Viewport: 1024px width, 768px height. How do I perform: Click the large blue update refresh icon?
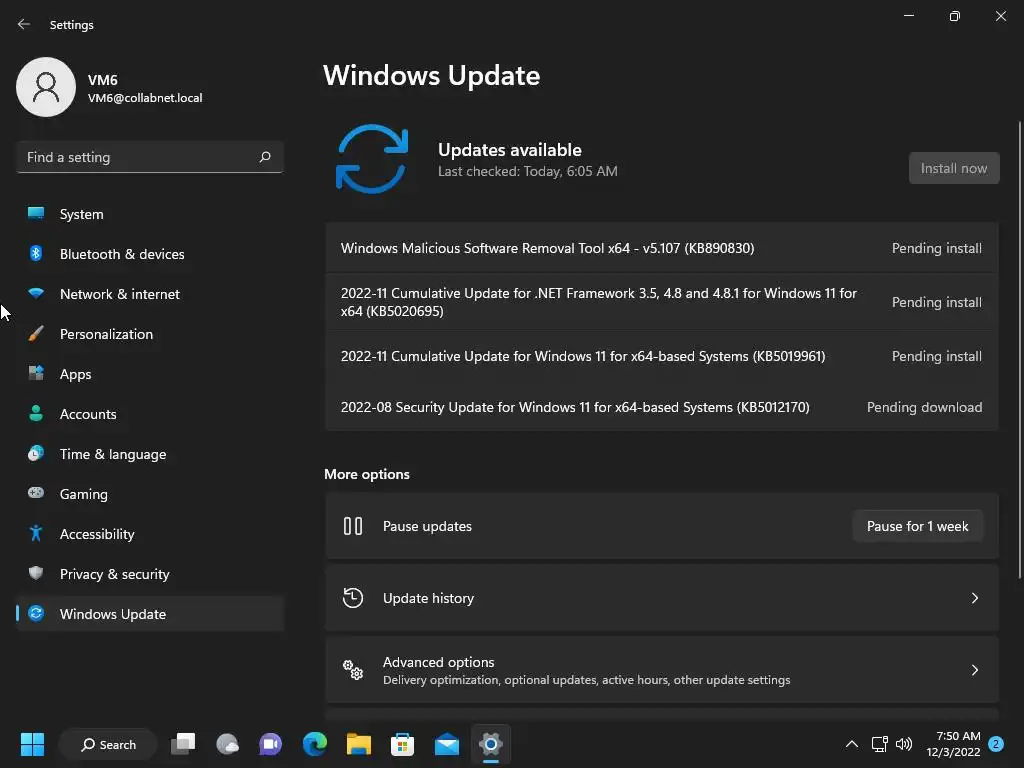click(372, 159)
